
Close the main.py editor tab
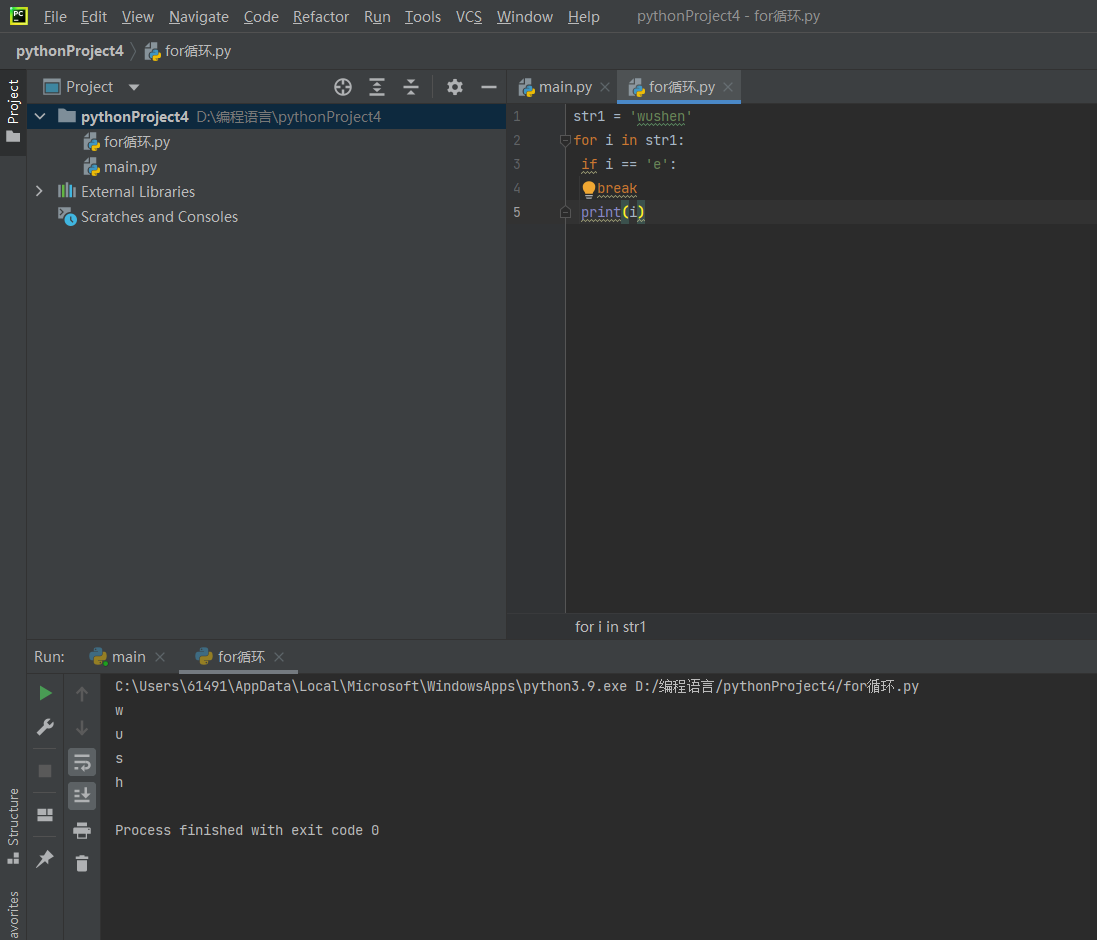605,87
